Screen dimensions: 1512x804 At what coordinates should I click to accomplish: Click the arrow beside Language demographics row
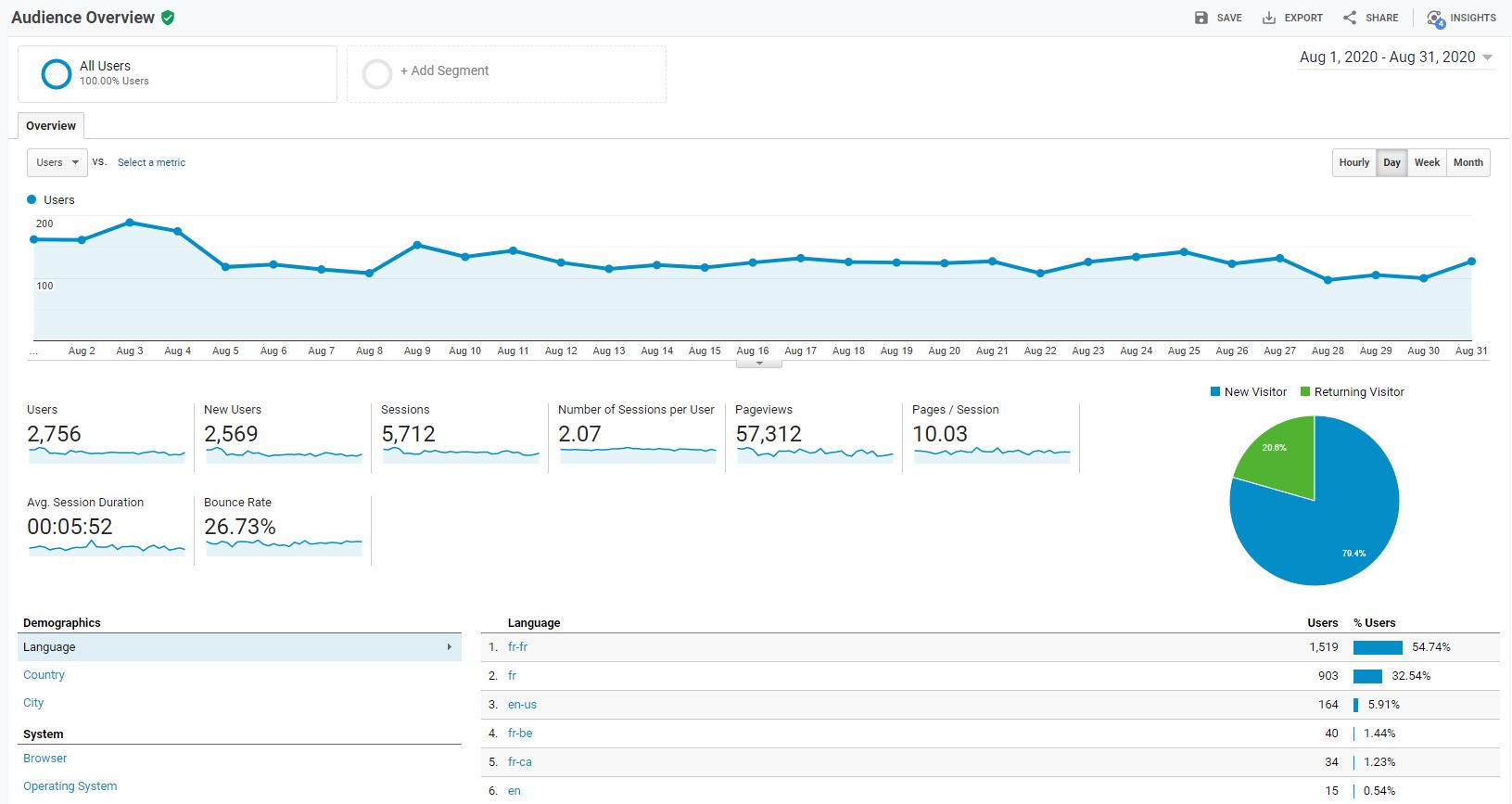coord(450,647)
